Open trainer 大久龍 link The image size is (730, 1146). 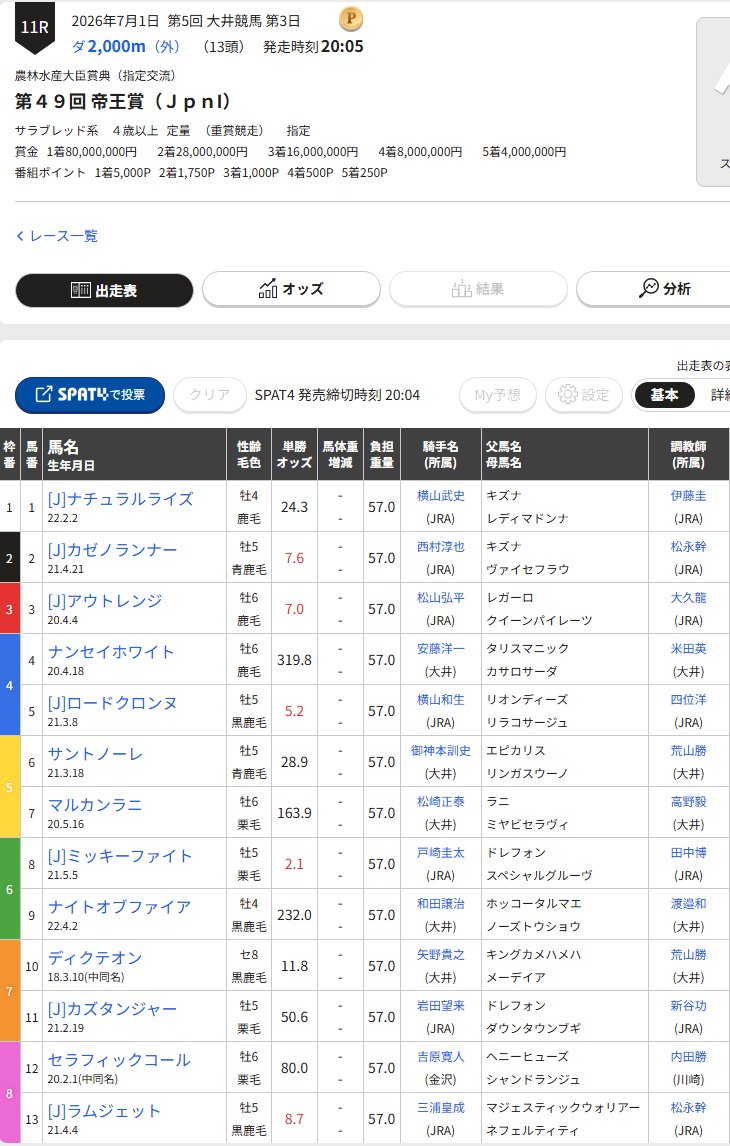click(x=688, y=598)
